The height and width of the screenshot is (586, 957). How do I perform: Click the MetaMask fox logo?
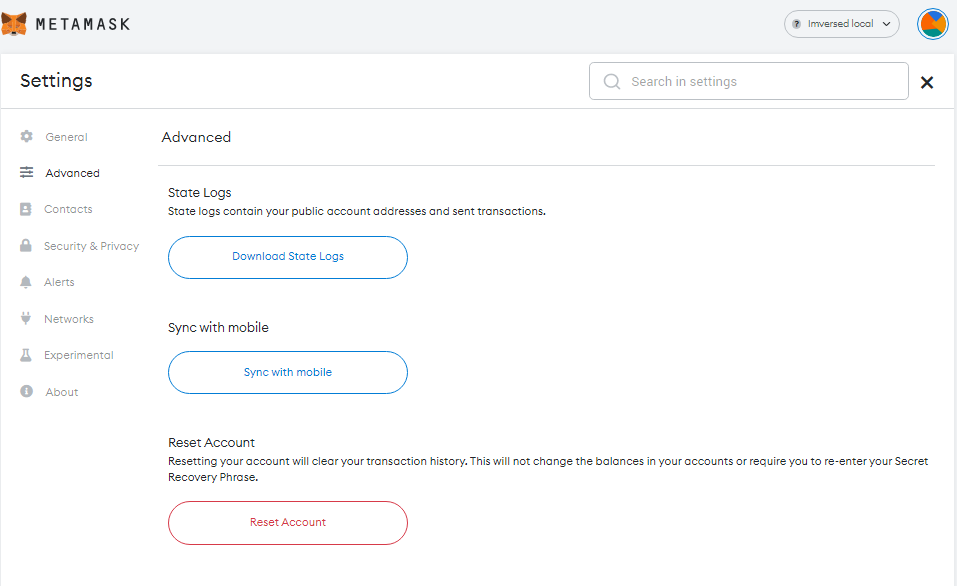pyautogui.click(x=13, y=24)
